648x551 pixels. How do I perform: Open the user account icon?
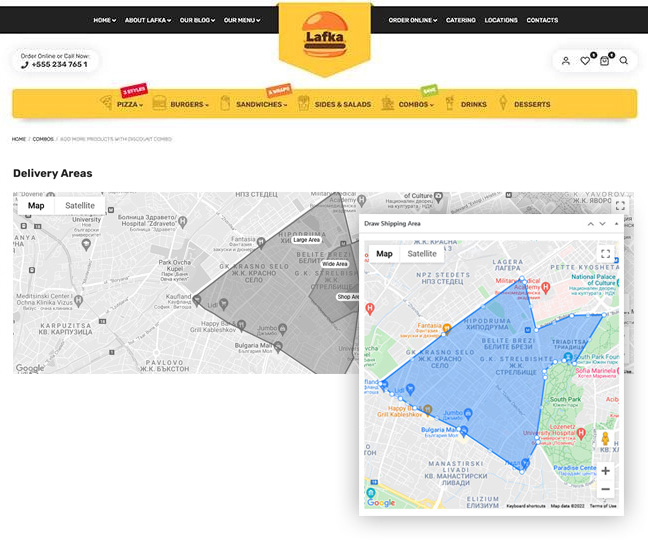(566, 61)
